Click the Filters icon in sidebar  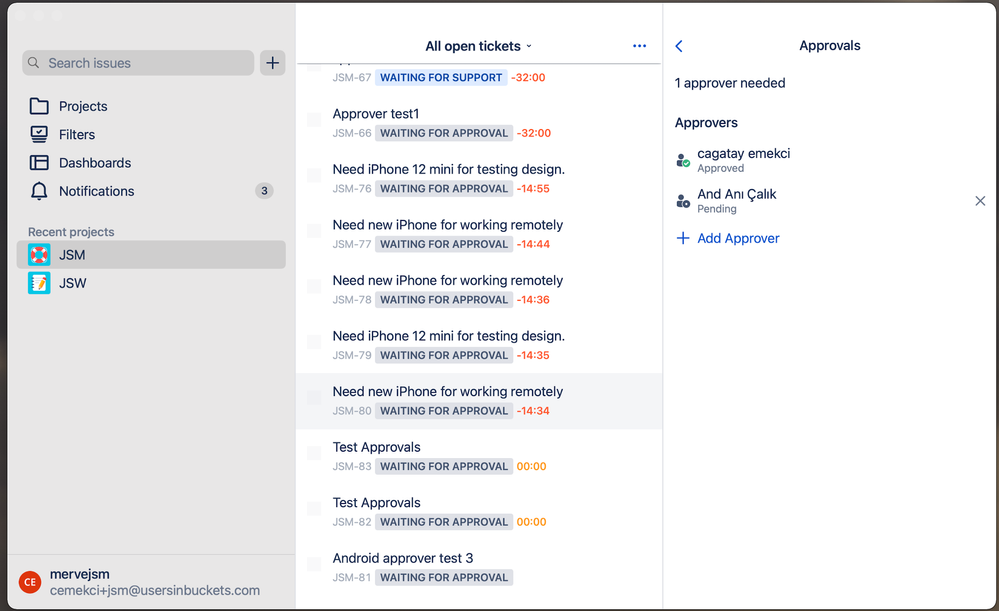point(39,134)
